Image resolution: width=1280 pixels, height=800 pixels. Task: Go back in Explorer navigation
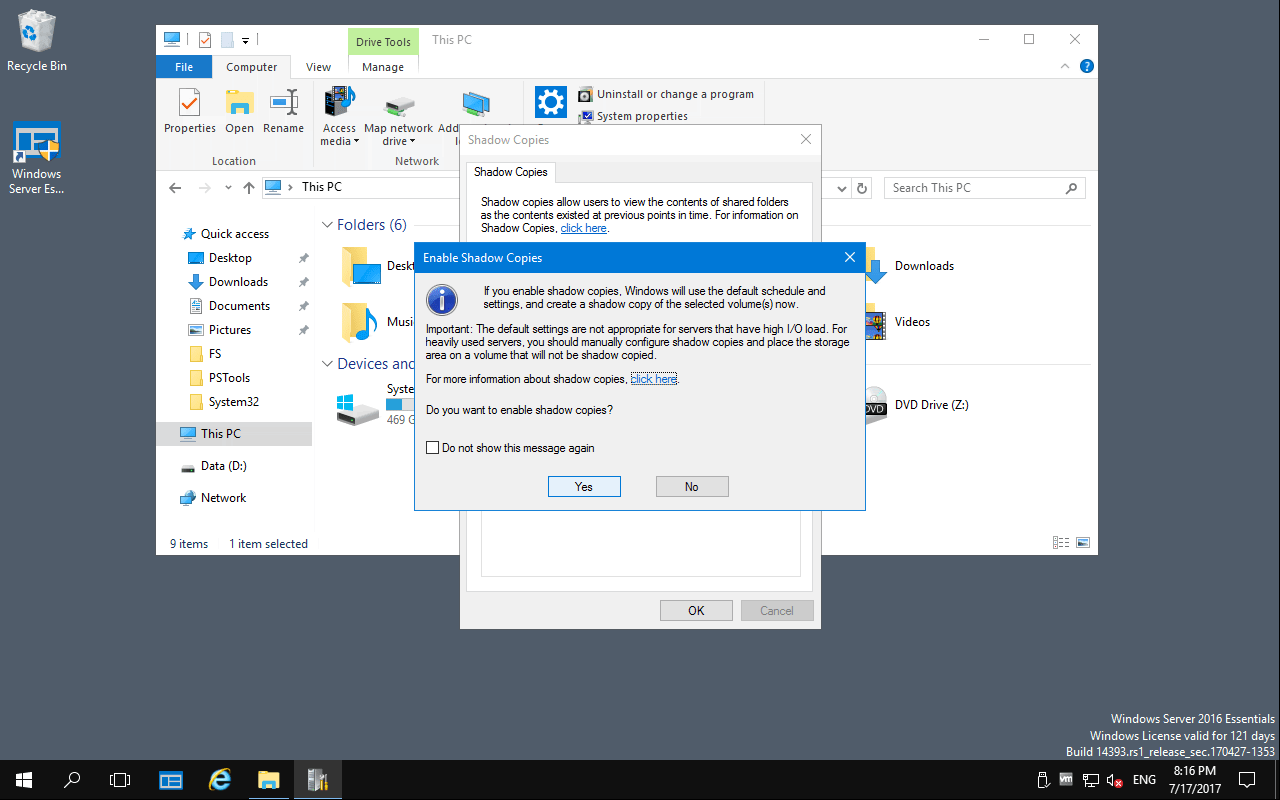tap(175, 187)
